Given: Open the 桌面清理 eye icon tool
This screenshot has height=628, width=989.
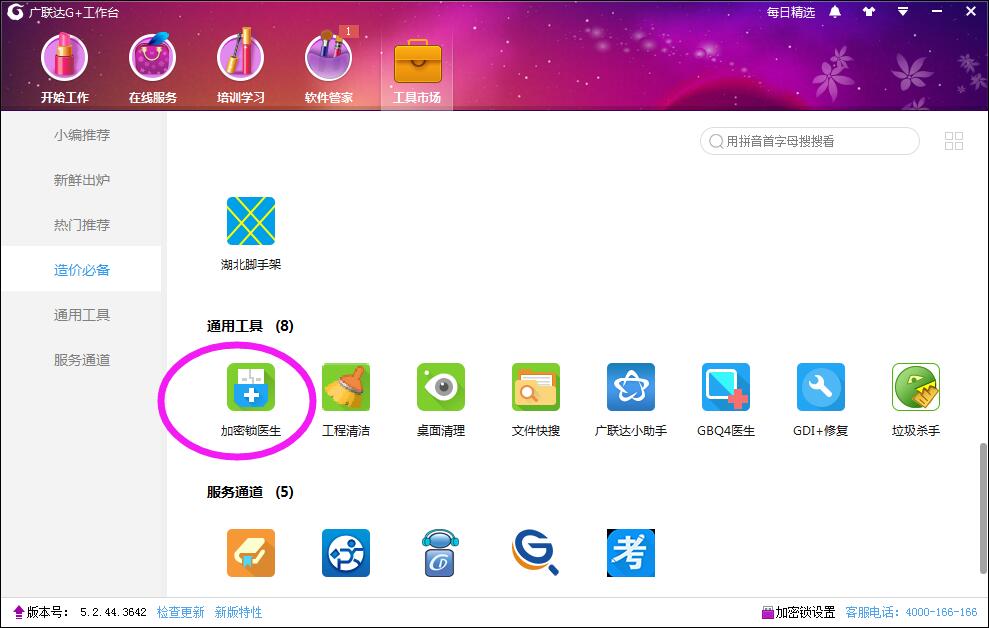Looking at the screenshot, I should [x=441, y=387].
